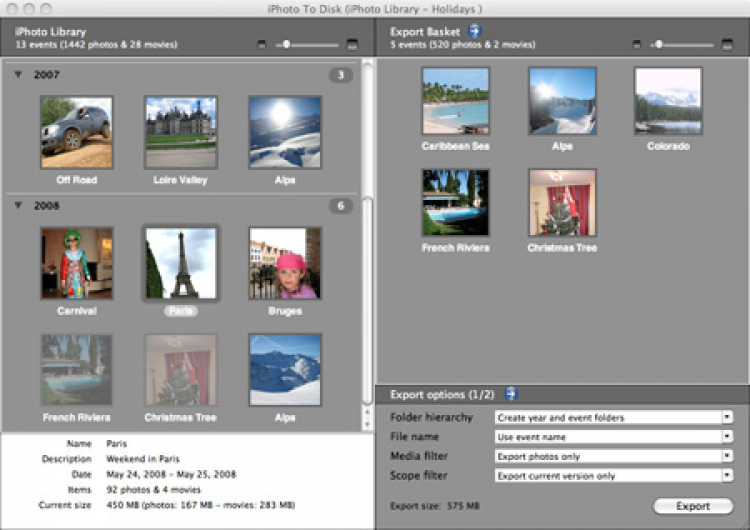Click large thumbnail size icon in iPhoto Library header
750x530 pixels.
click(x=352, y=44)
